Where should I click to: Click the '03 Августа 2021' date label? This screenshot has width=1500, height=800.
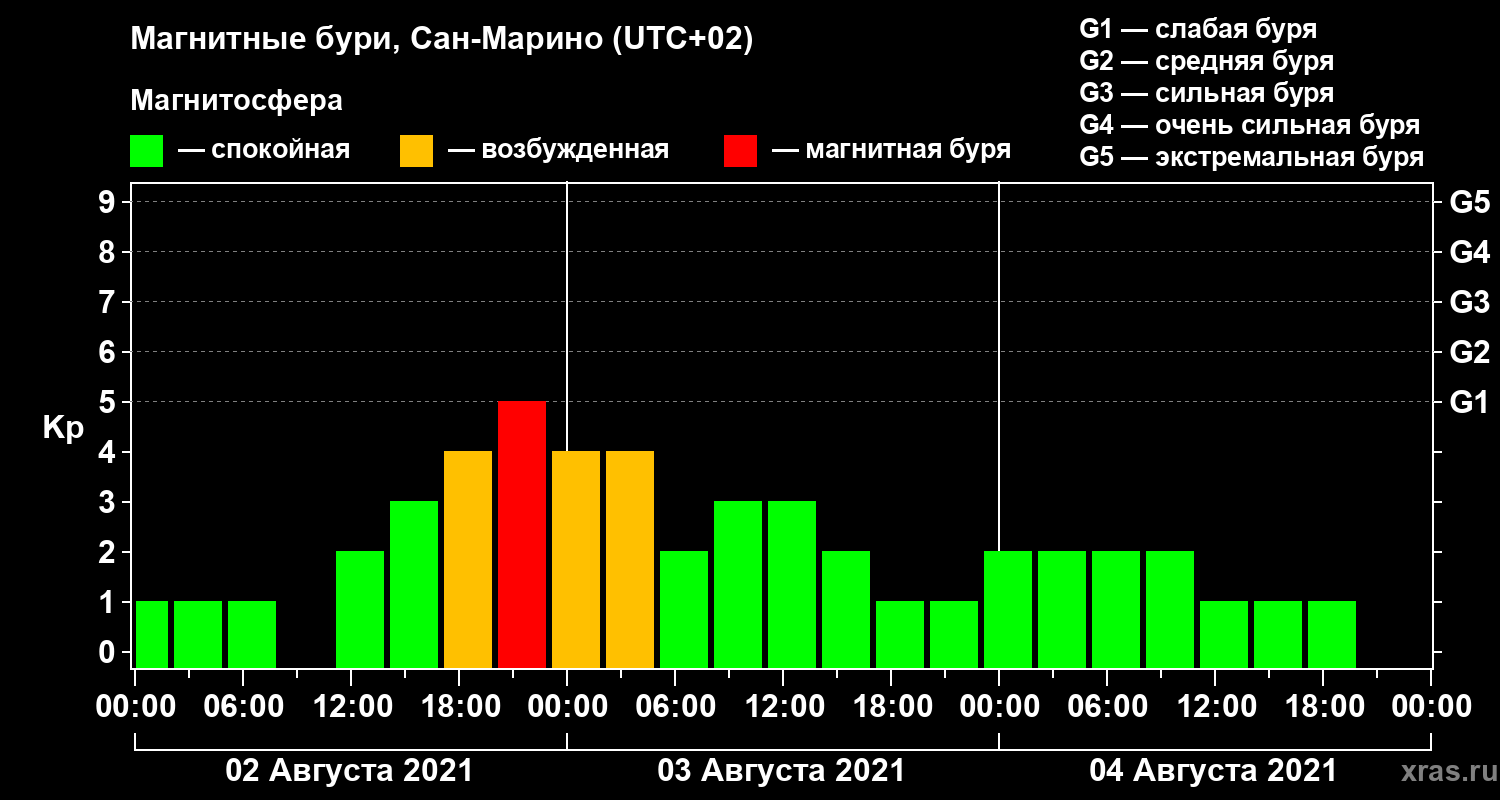782,771
